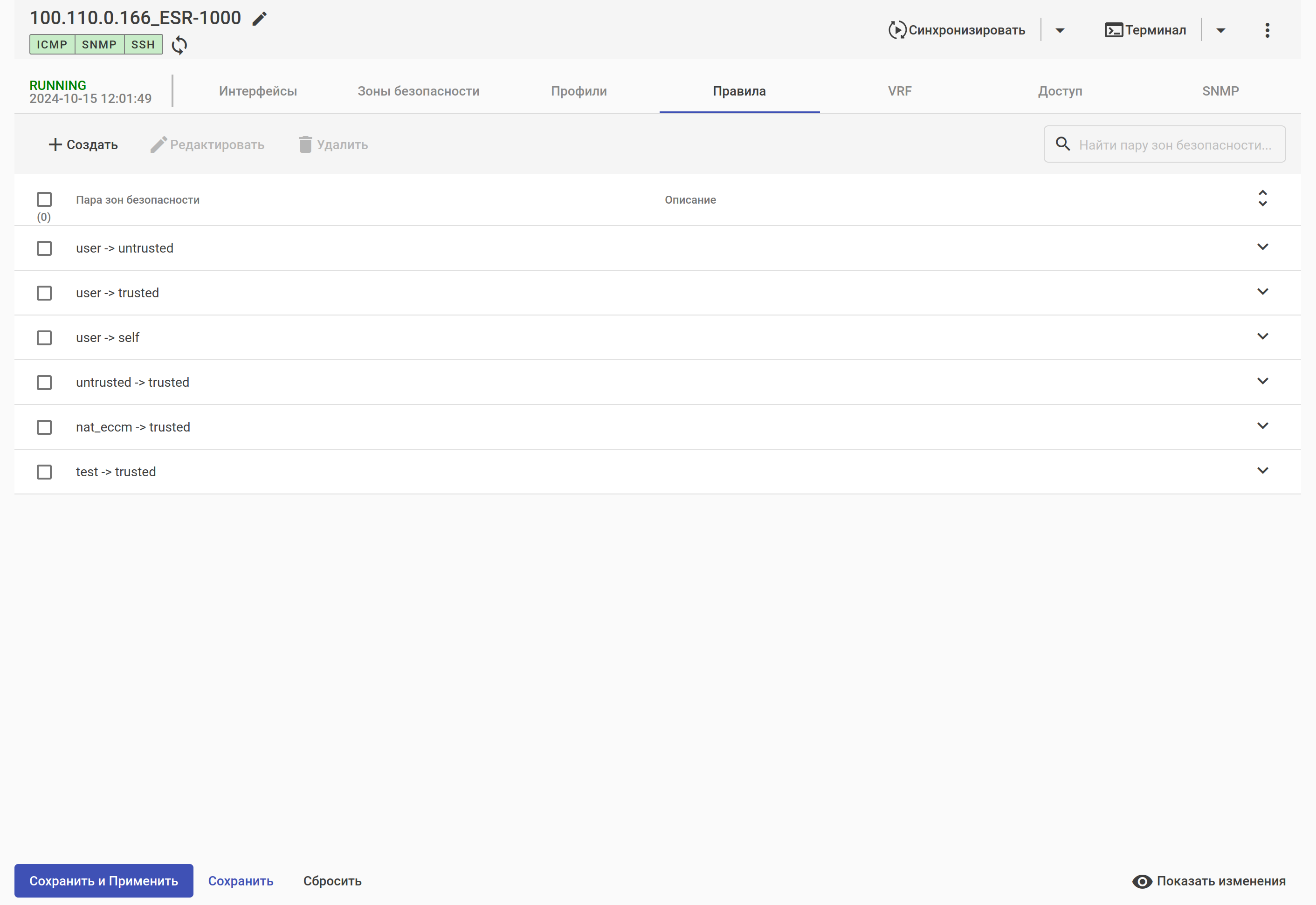Screen dimensions: 1316x905
Task: Click the Сохранить и Применить button
Action: click(104, 881)
